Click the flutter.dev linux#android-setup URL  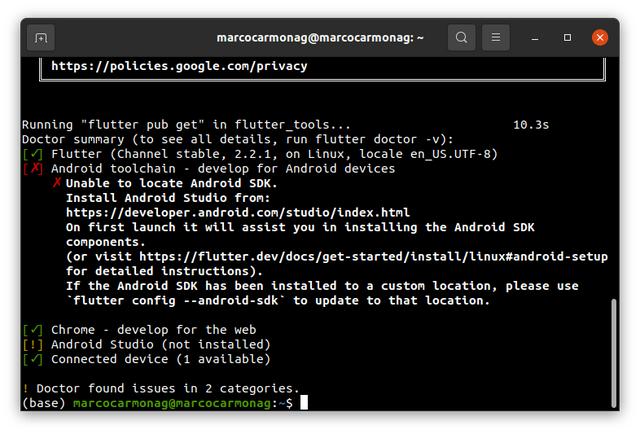point(373,257)
